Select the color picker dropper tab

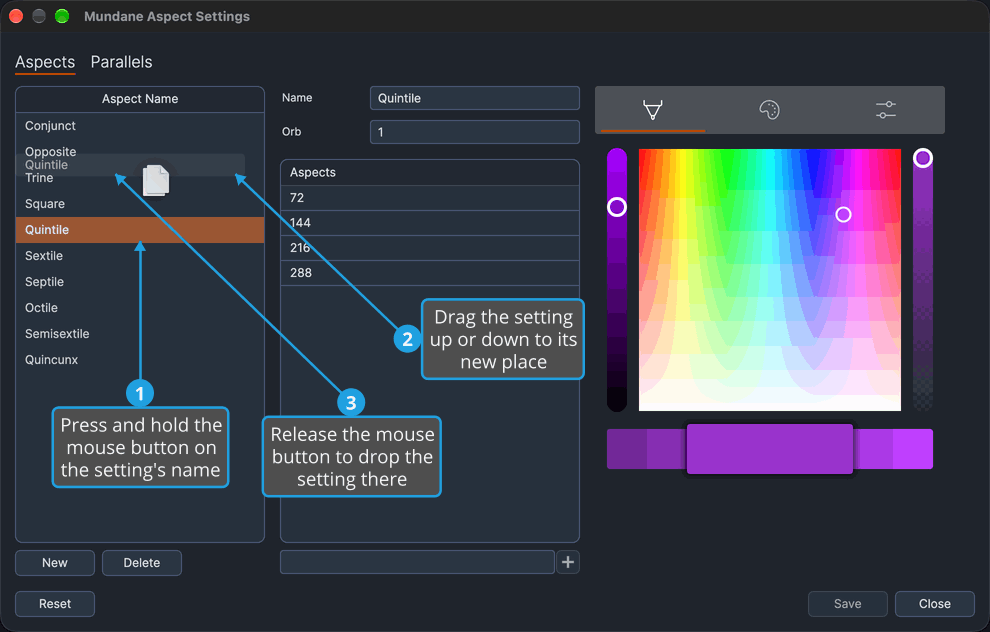point(653,110)
